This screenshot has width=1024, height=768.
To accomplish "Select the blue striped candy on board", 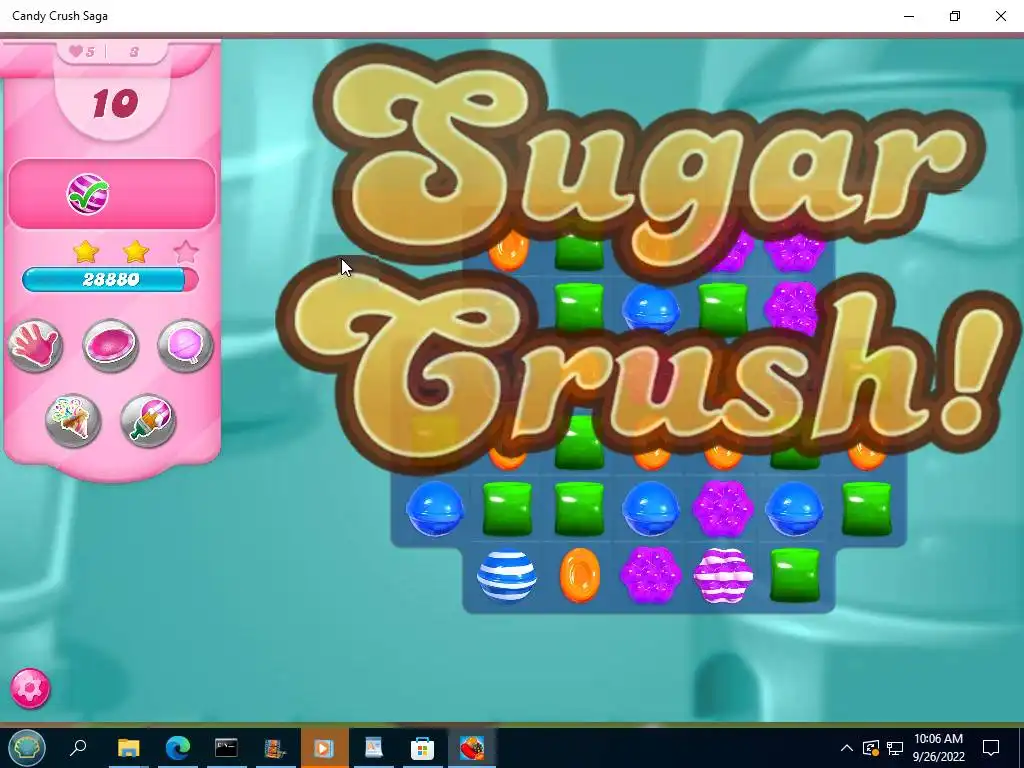I will (x=507, y=576).
